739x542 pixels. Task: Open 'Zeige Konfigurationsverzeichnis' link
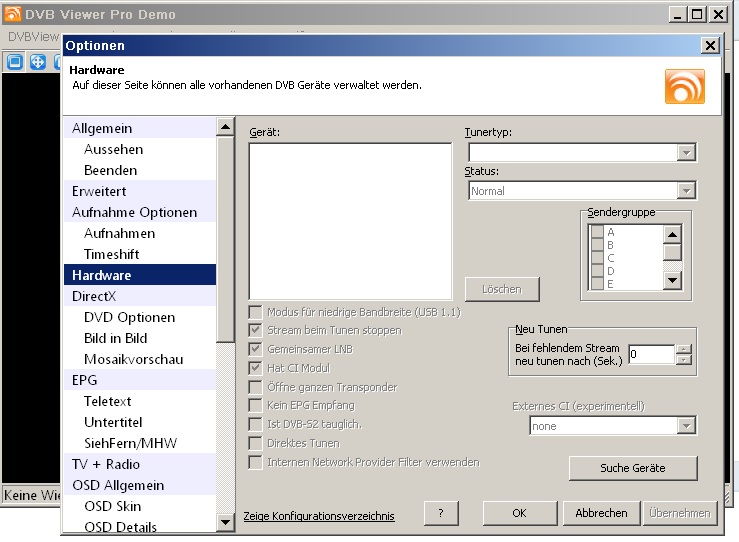(319, 516)
